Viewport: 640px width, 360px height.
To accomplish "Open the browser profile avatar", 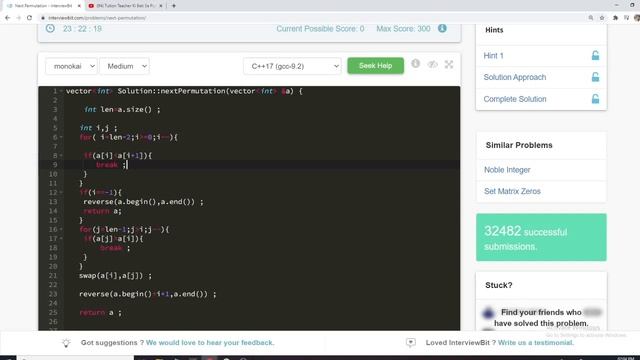I will coord(637,18).
